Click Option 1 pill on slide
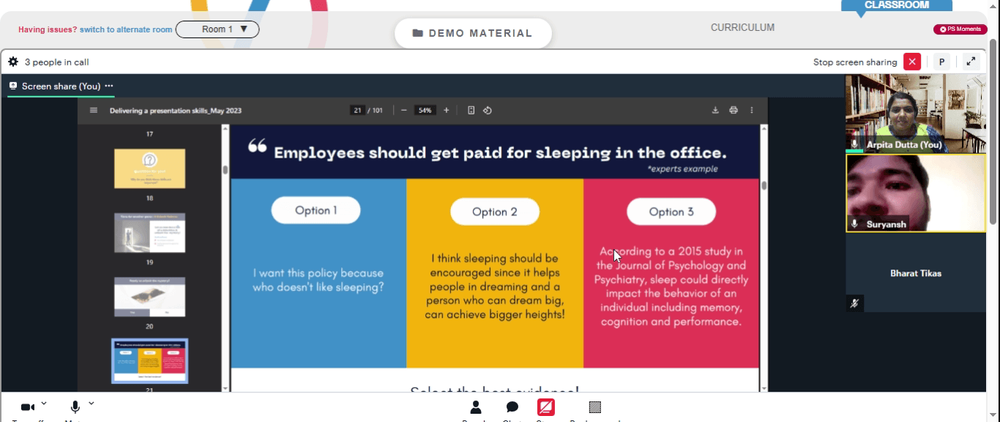1000x422 pixels. (x=316, y=210)
